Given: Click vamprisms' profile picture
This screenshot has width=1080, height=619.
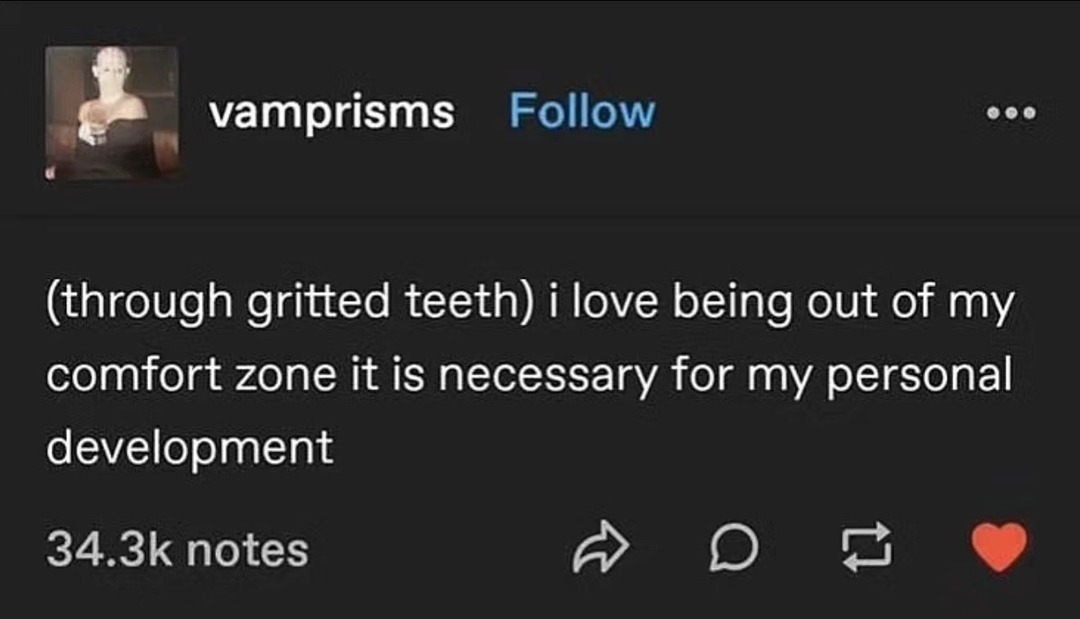Looking at the screenshot, I should 111,113.
